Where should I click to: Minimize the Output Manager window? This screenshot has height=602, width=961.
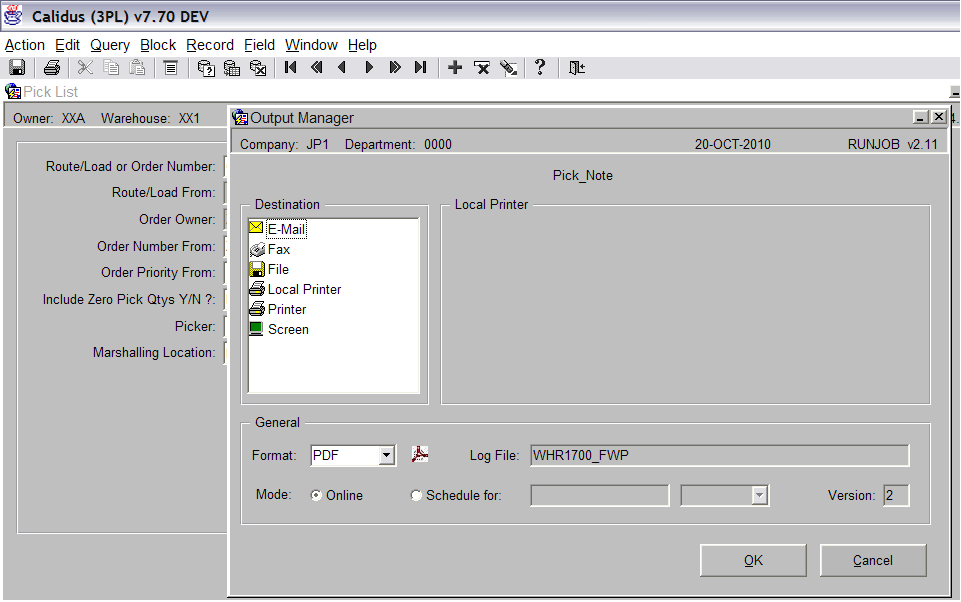tap(920, 117)
